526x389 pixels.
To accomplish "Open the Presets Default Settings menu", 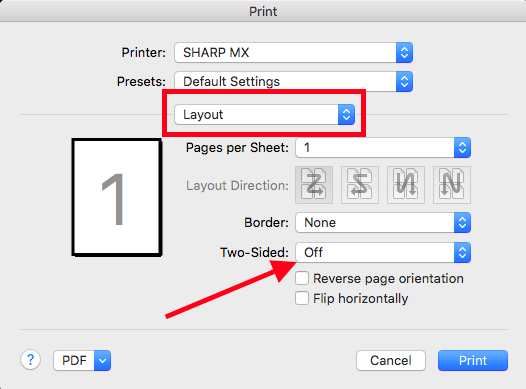I will [294, 81].
